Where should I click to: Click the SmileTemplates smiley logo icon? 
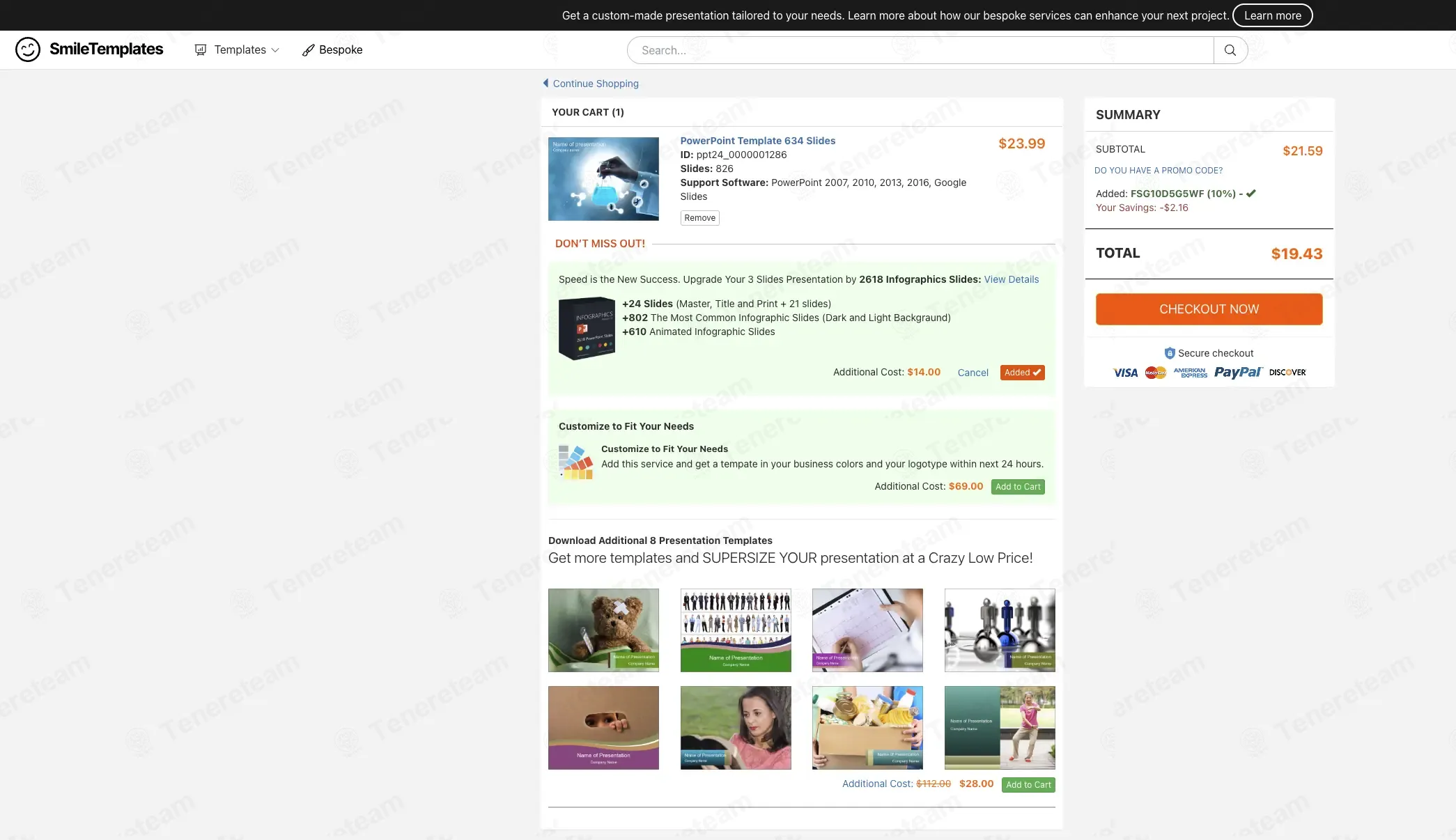[28, 49]
